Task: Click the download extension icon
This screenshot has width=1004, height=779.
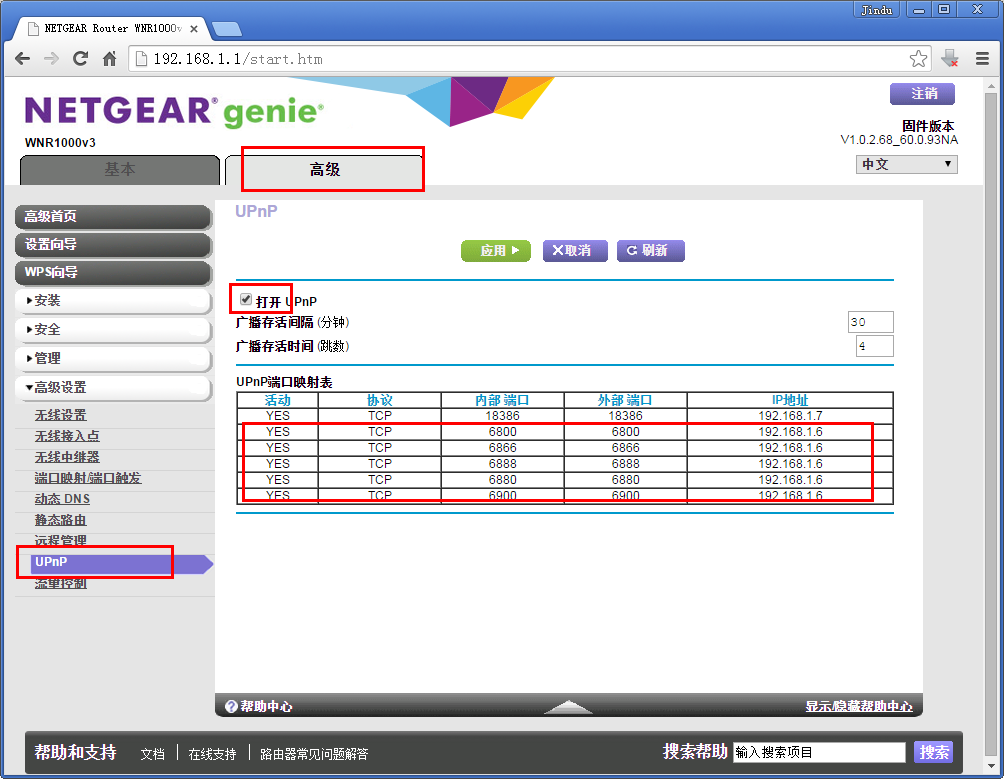Action: point(950,59)
